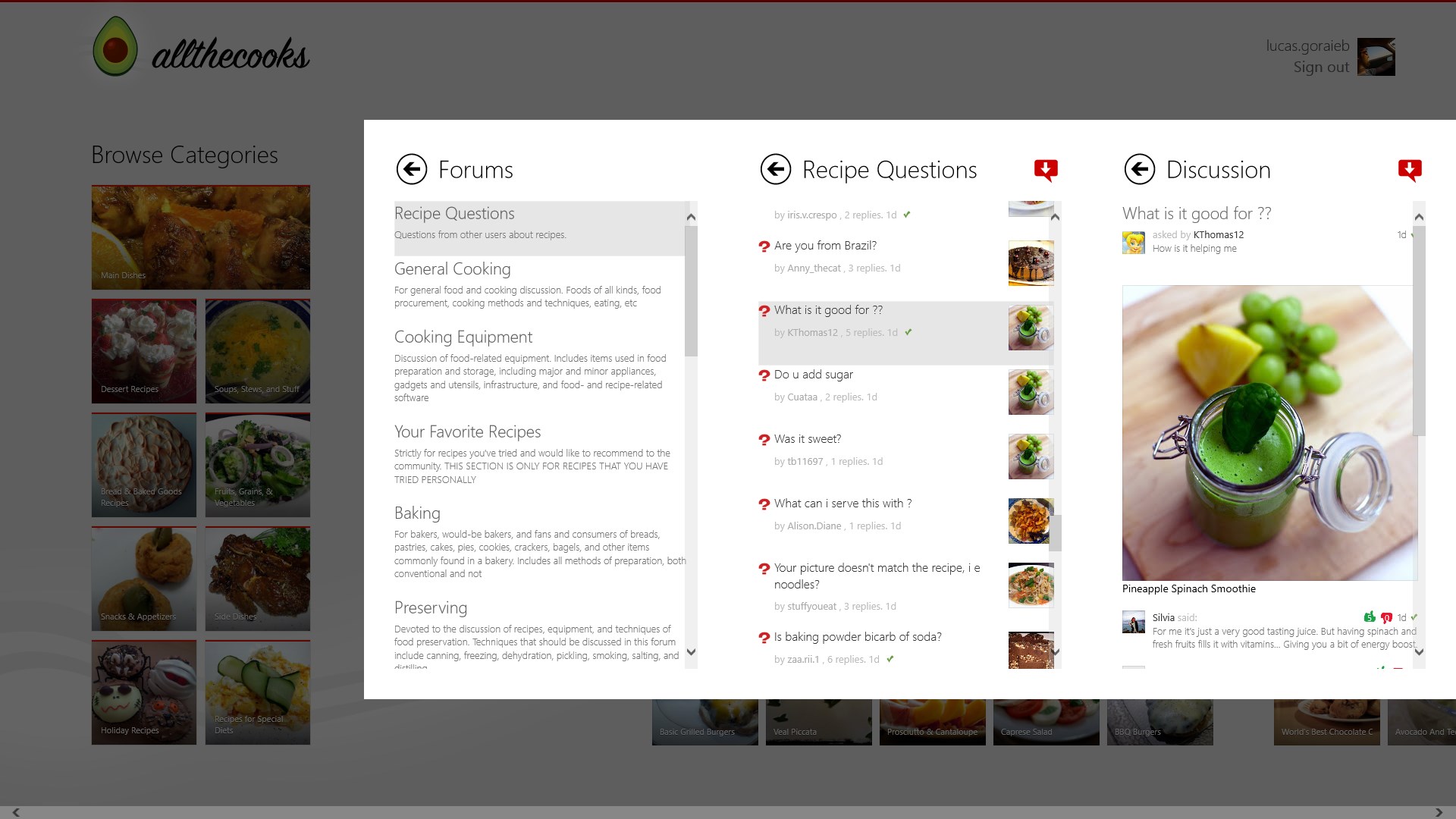1456x819 pixels.
Task: Open the Dessert Recipes category tile
Action: (144, 350)
